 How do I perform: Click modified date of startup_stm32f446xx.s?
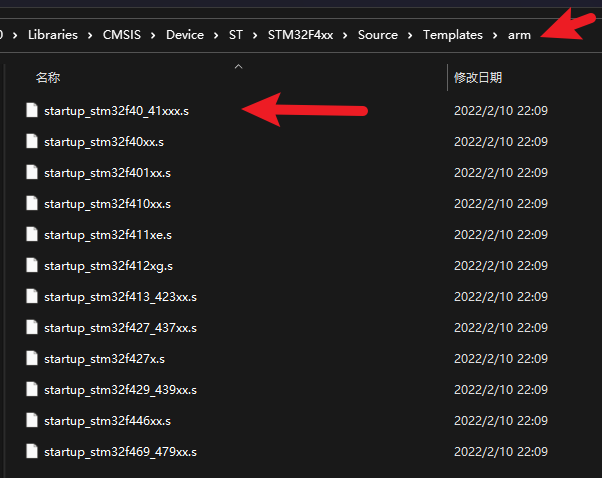tap(501, 421)
